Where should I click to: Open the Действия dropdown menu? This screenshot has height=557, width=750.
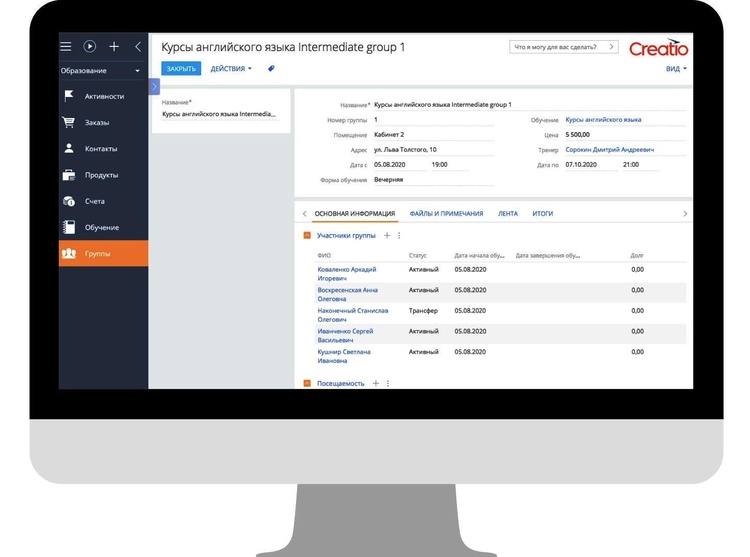231,69
